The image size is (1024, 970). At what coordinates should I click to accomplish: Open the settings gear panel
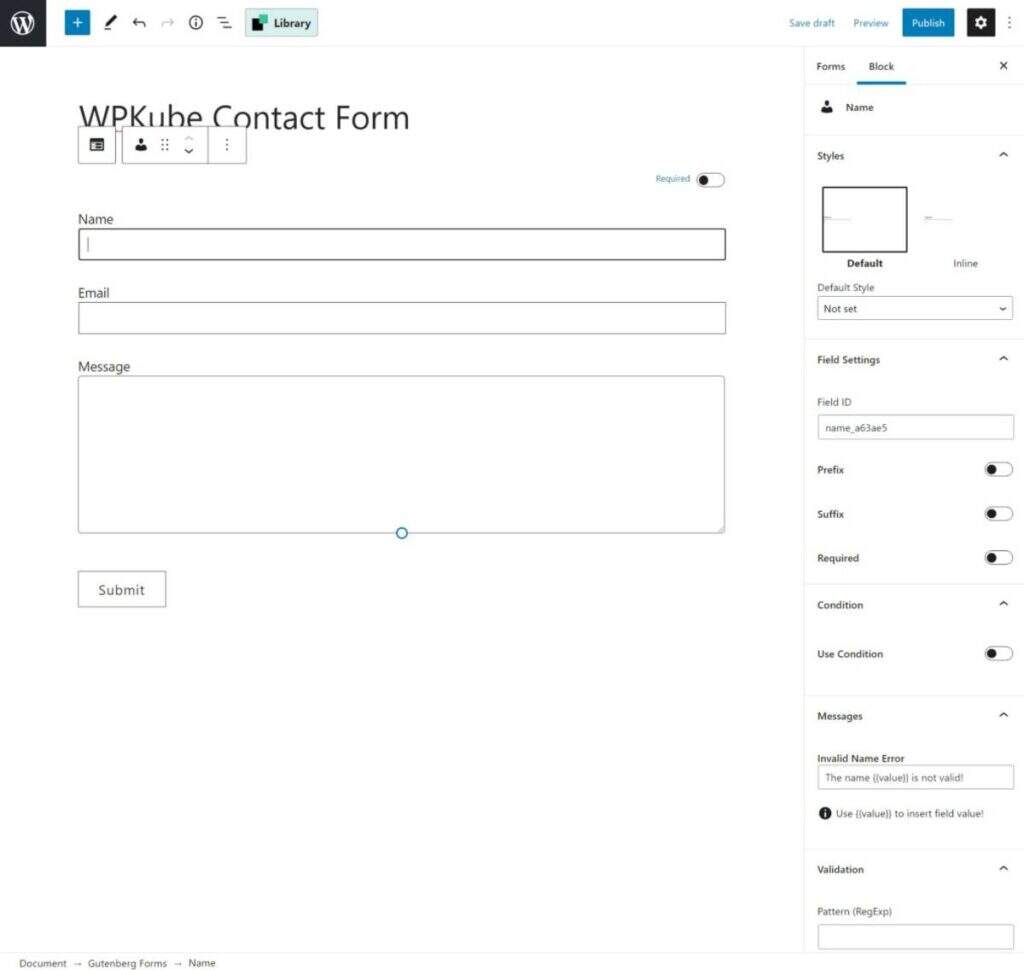coord(980,23)
